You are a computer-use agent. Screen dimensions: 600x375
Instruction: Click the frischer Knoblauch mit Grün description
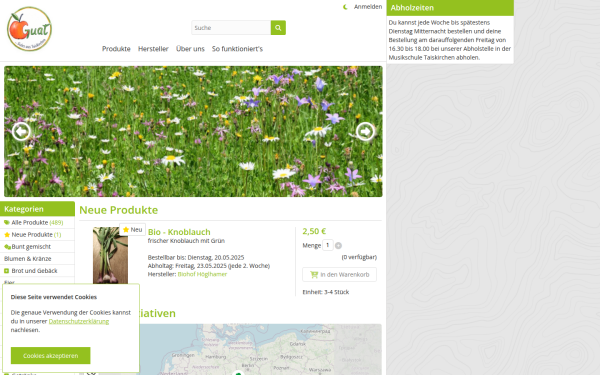tap(186, 241)
